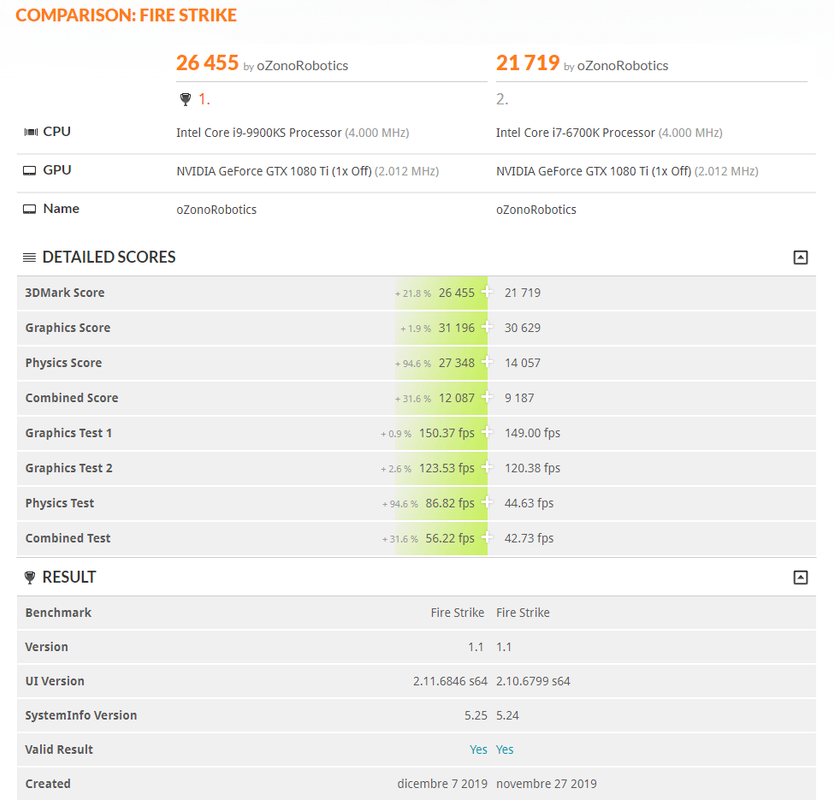Click the Comparison: Fire Strike heading

(126, 15)
